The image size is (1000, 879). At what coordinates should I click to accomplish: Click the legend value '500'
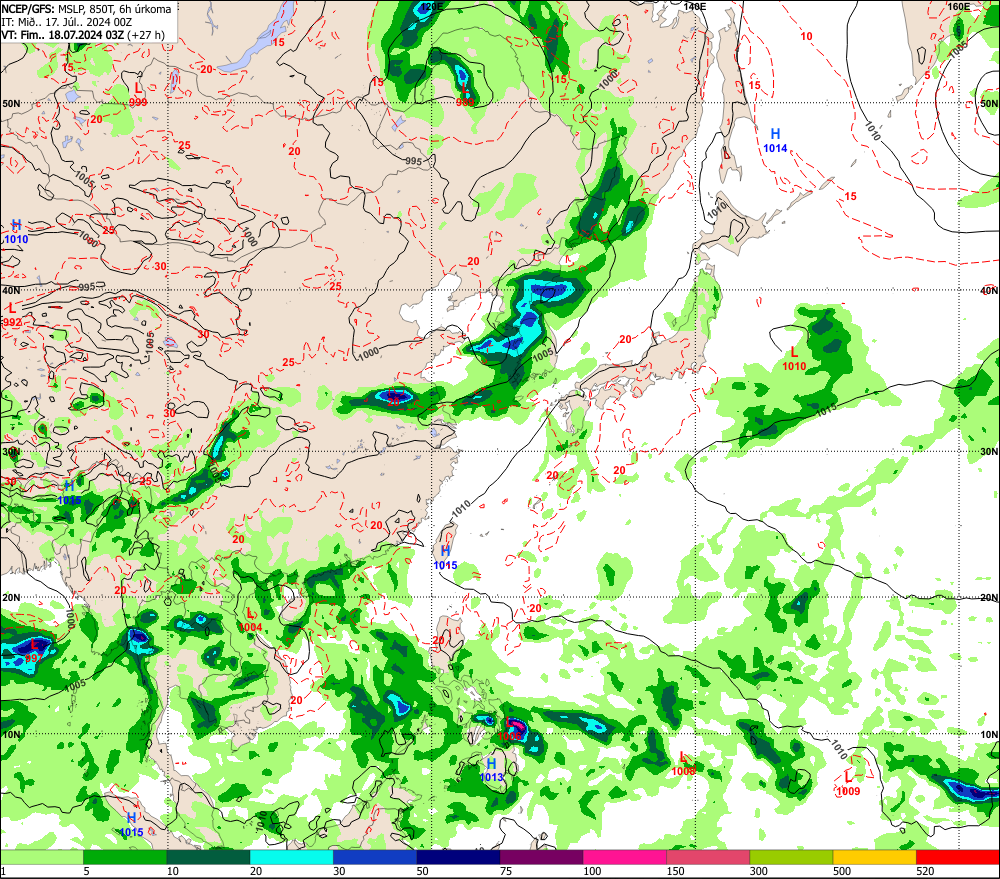click(x=842, y=871)
